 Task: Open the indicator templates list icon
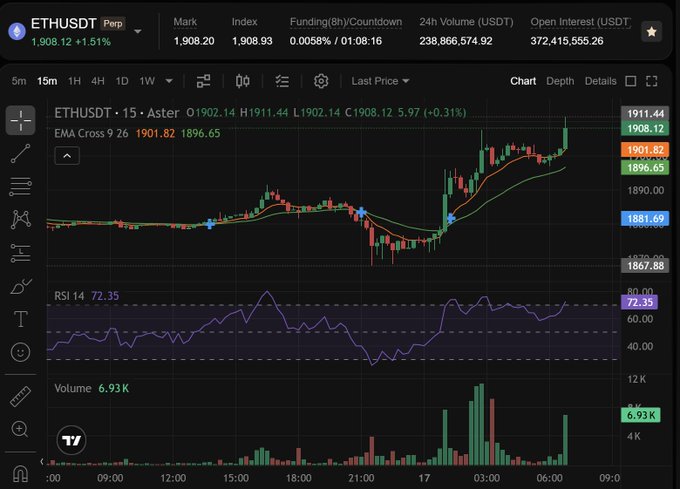click(282, 81)
